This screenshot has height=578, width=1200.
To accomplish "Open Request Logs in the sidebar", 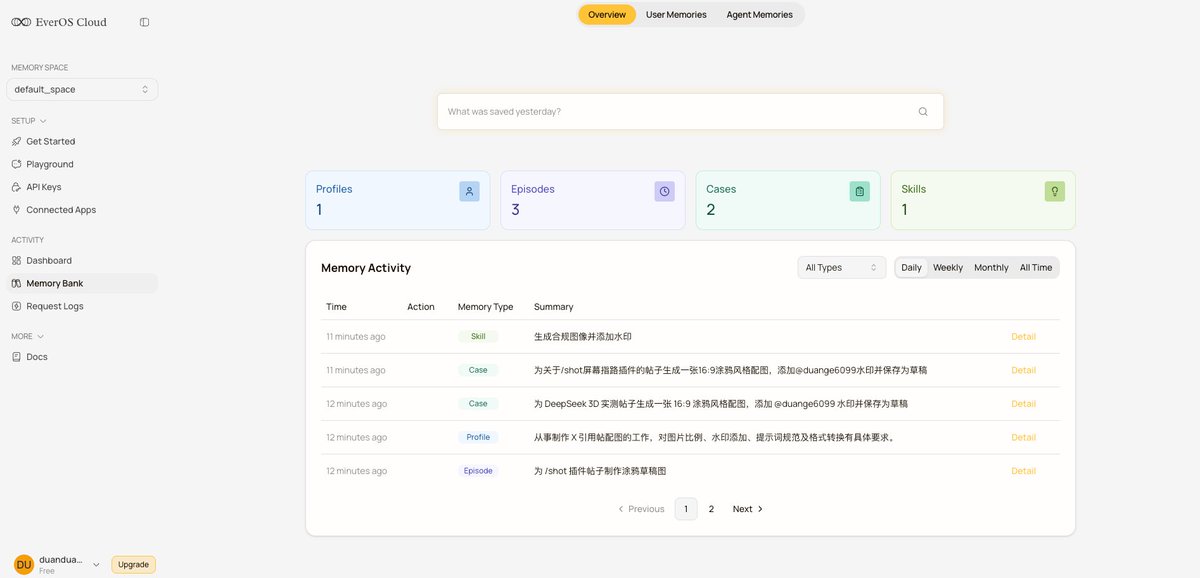I will [x=82, y=306].
